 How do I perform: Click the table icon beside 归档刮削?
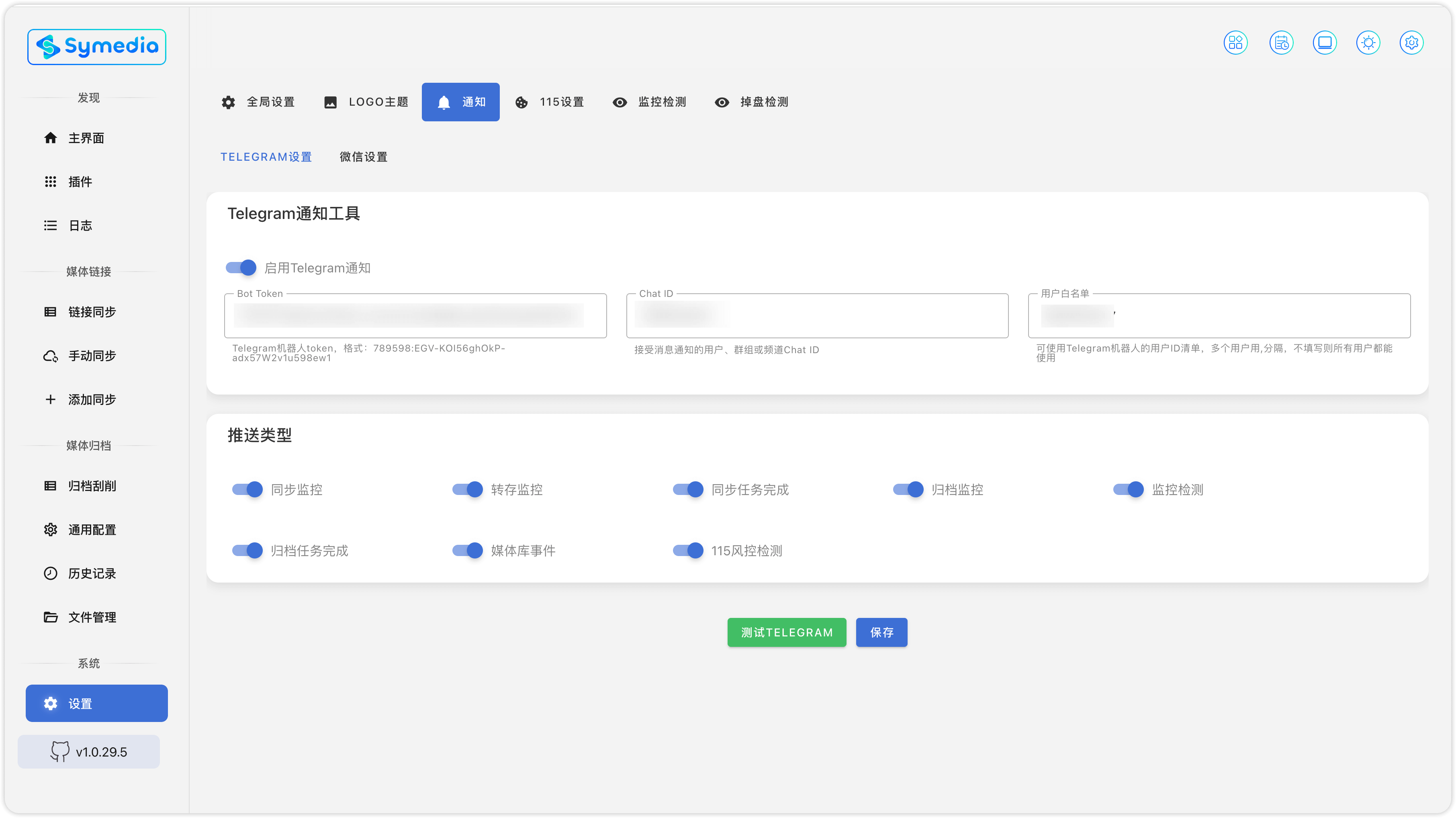click(x=50, y=486)
